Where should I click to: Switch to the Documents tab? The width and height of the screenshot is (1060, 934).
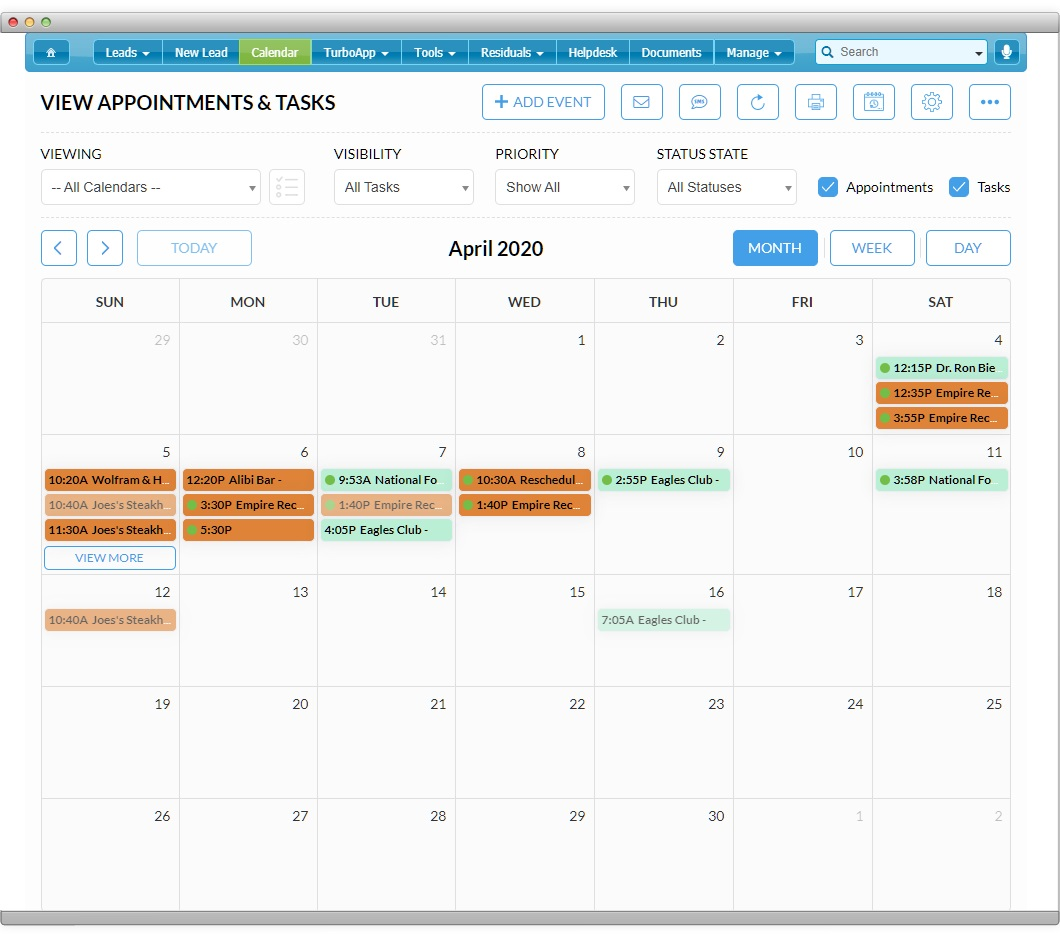tap(671, 52)
